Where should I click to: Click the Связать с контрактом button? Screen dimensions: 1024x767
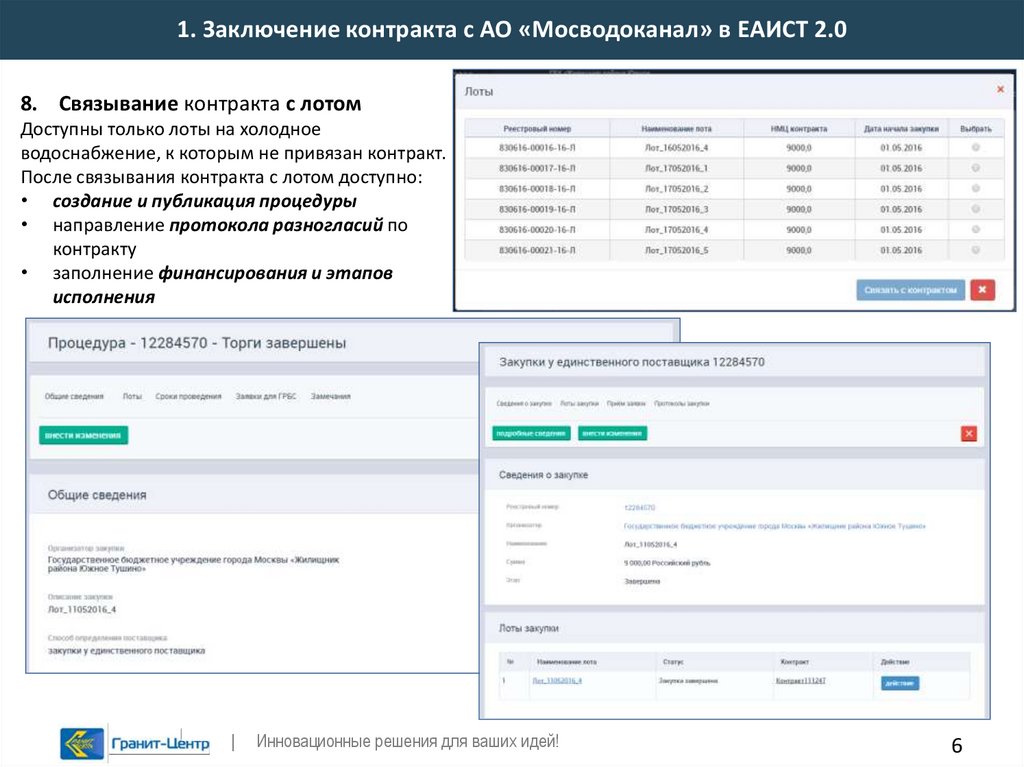point(910,289)
